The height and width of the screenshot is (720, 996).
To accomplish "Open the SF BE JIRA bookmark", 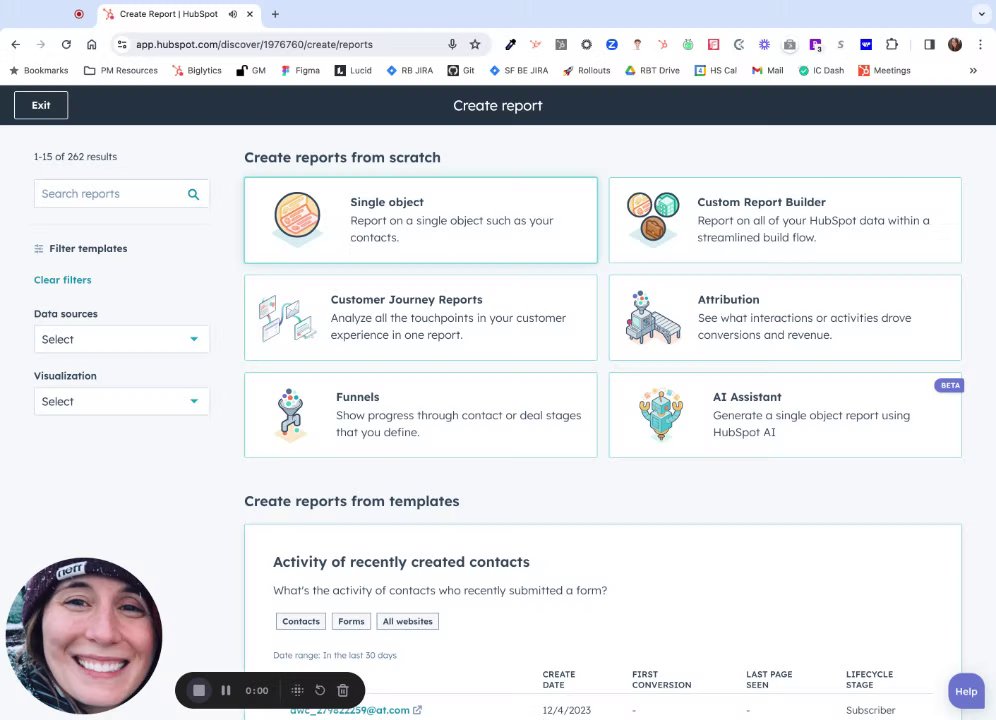I will point(519,71).
